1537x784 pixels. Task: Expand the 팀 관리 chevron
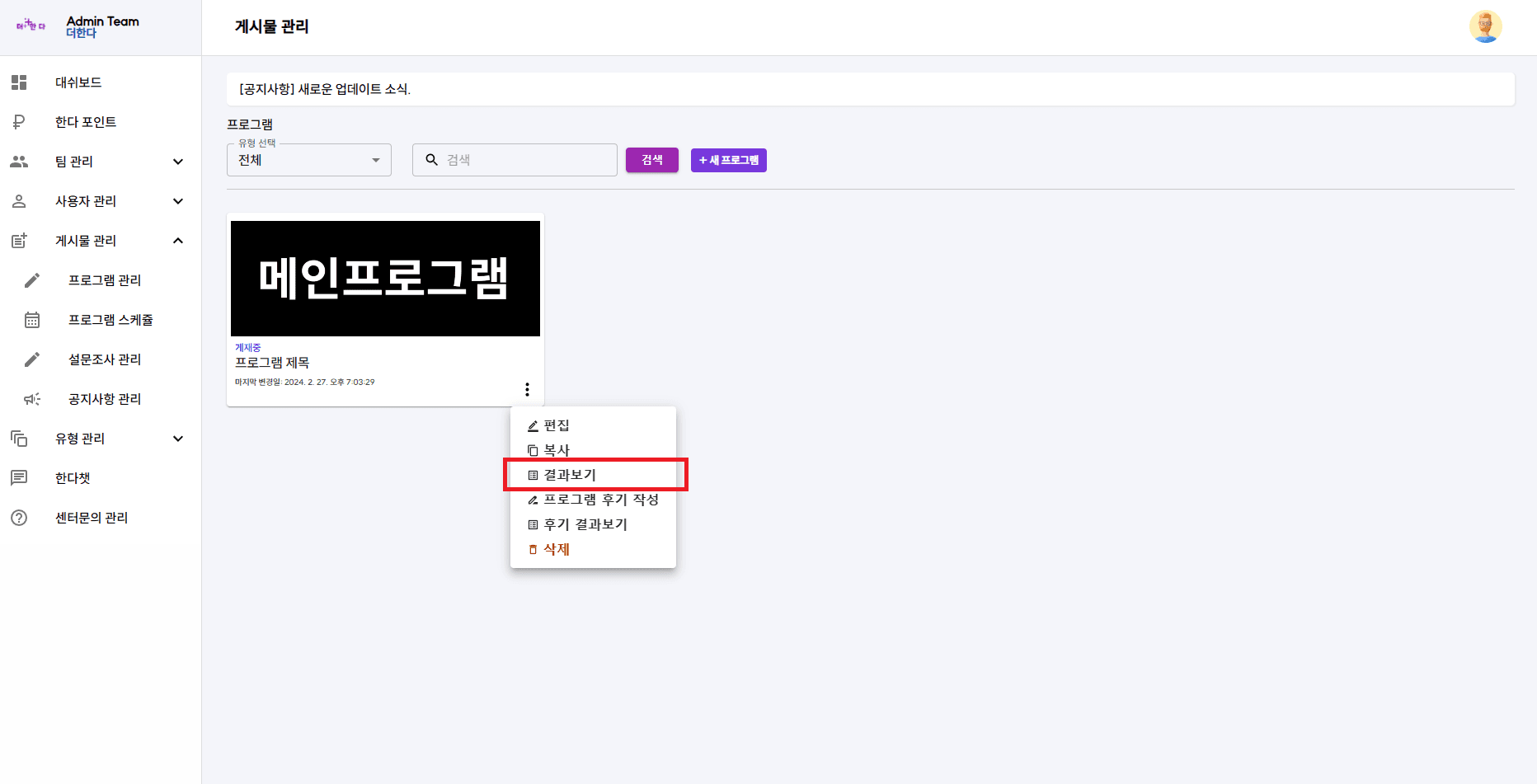pyautogui.click(x=178, y=162)
